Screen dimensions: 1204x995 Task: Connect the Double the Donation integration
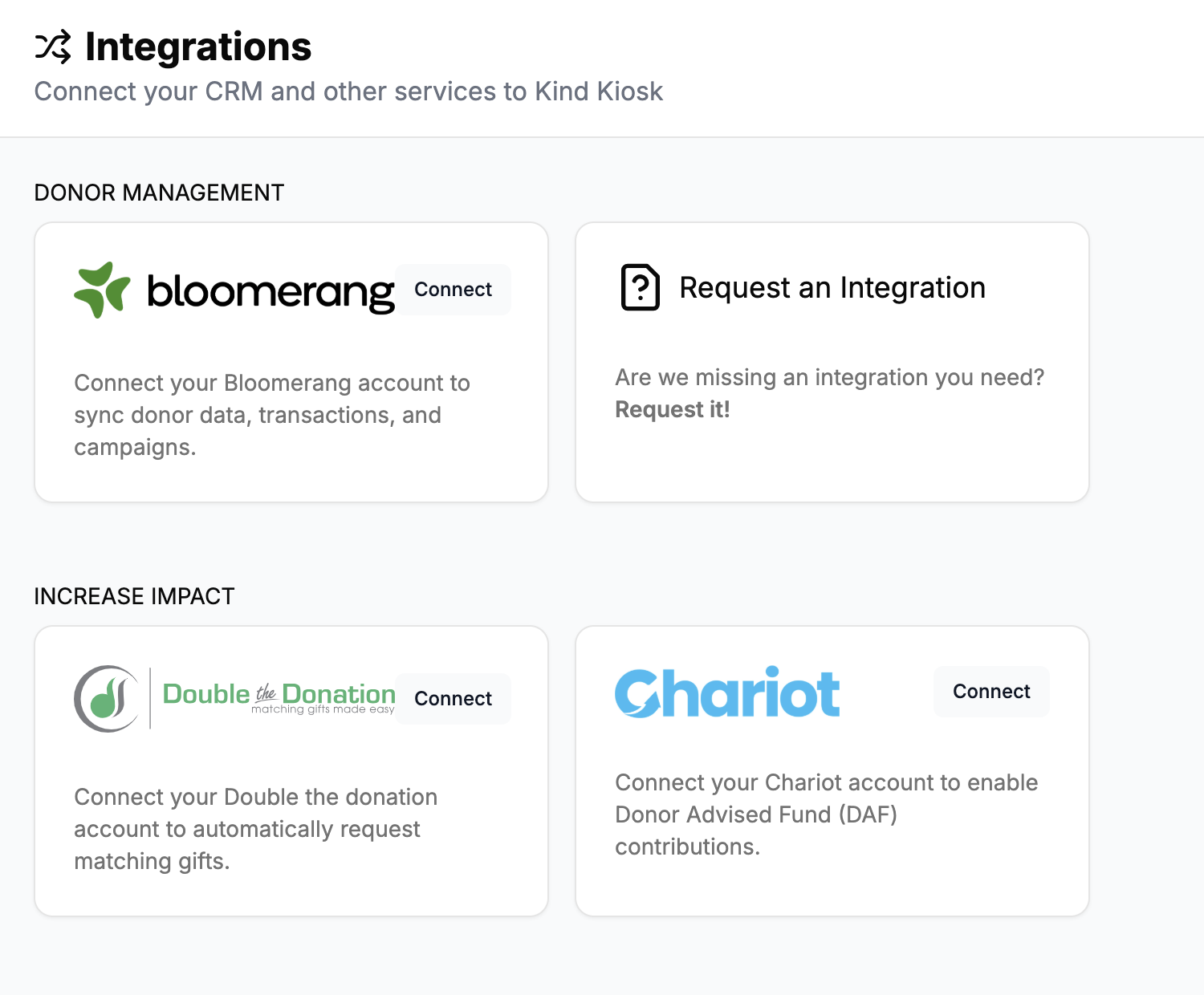452,698
